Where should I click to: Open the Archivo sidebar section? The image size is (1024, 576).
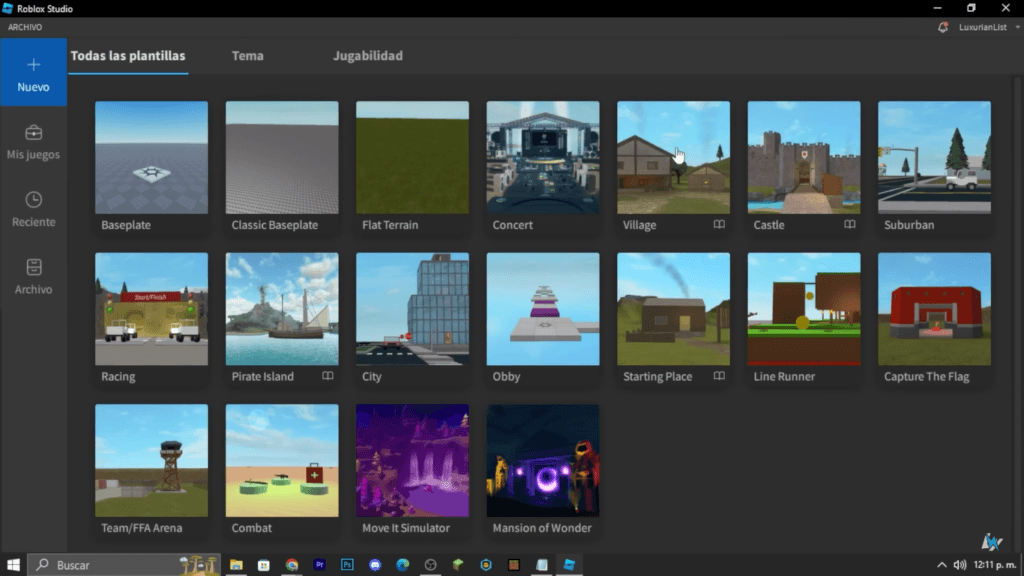tap(33, 276)
